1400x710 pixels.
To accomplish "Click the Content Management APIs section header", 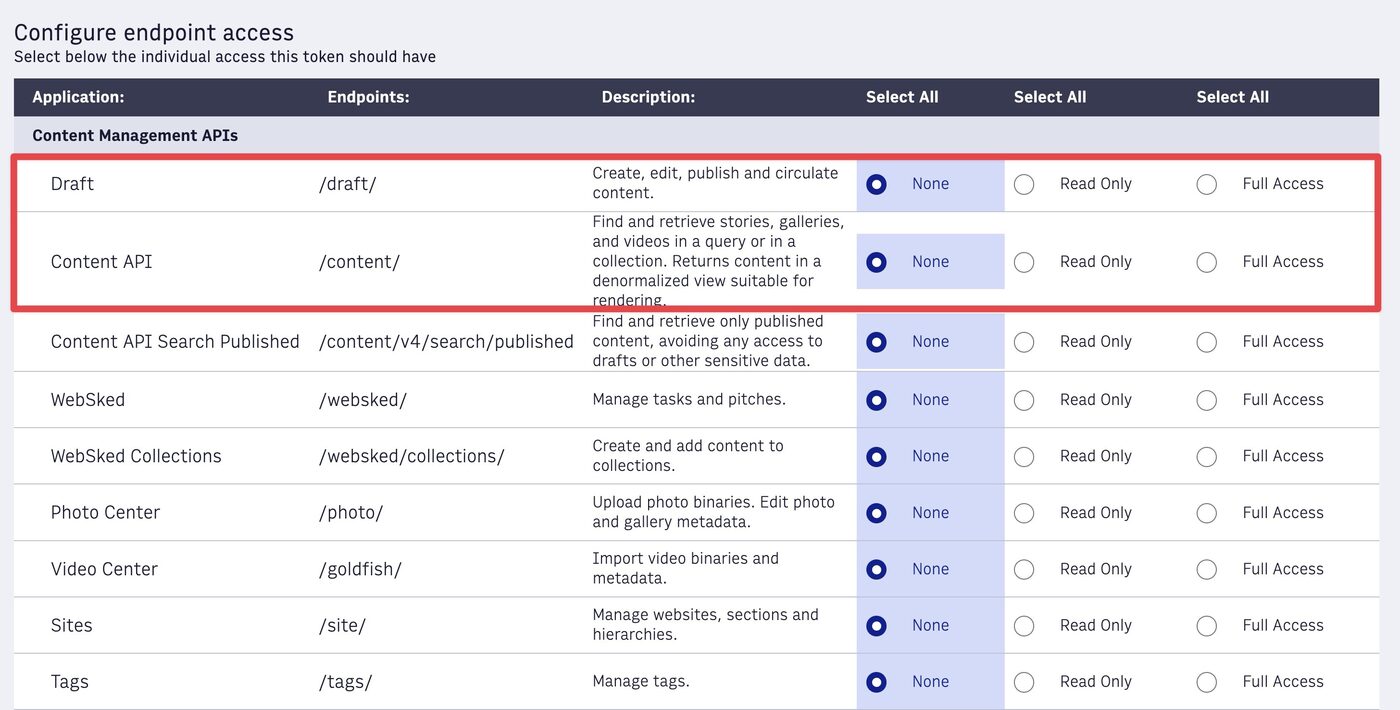I will pyautogui.click(x=135, y=135).
